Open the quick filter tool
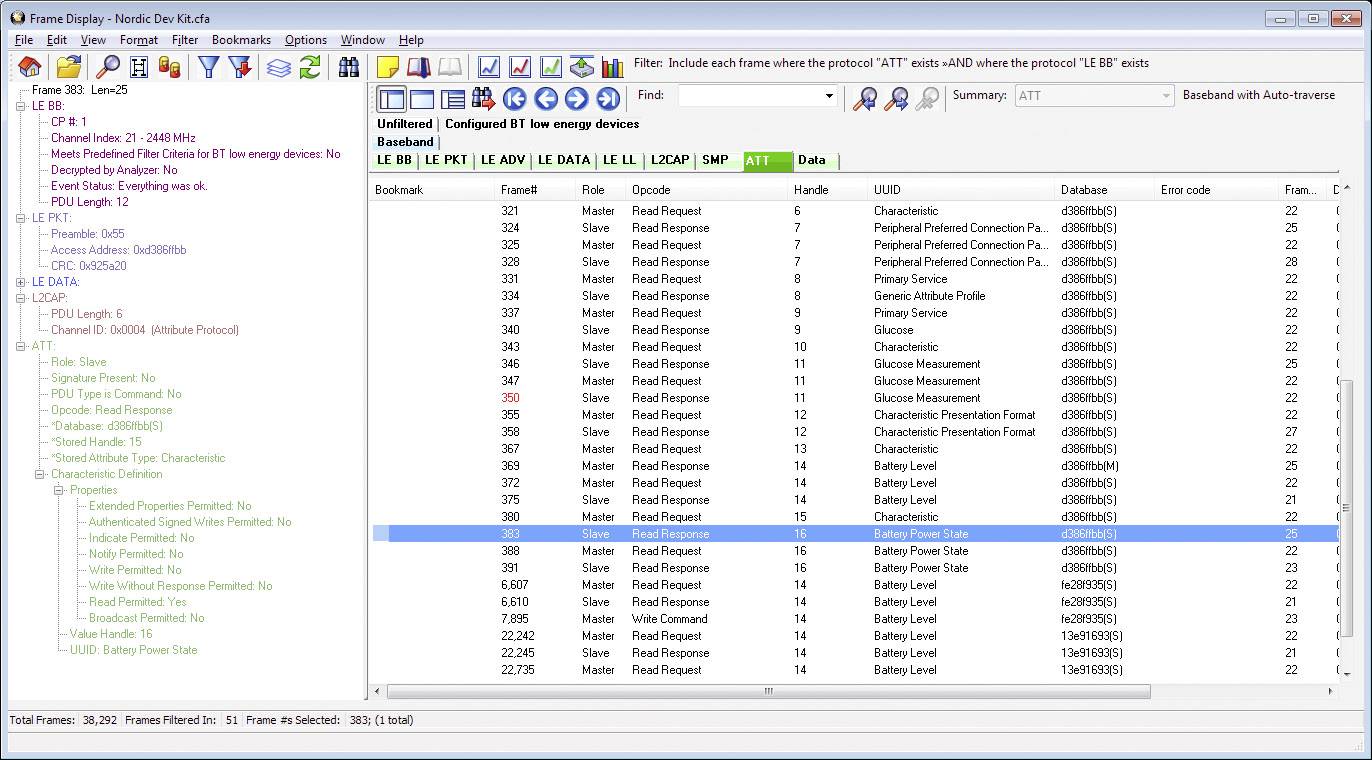1372x760 pixels. pyautogui.click(x=240, y=66)
